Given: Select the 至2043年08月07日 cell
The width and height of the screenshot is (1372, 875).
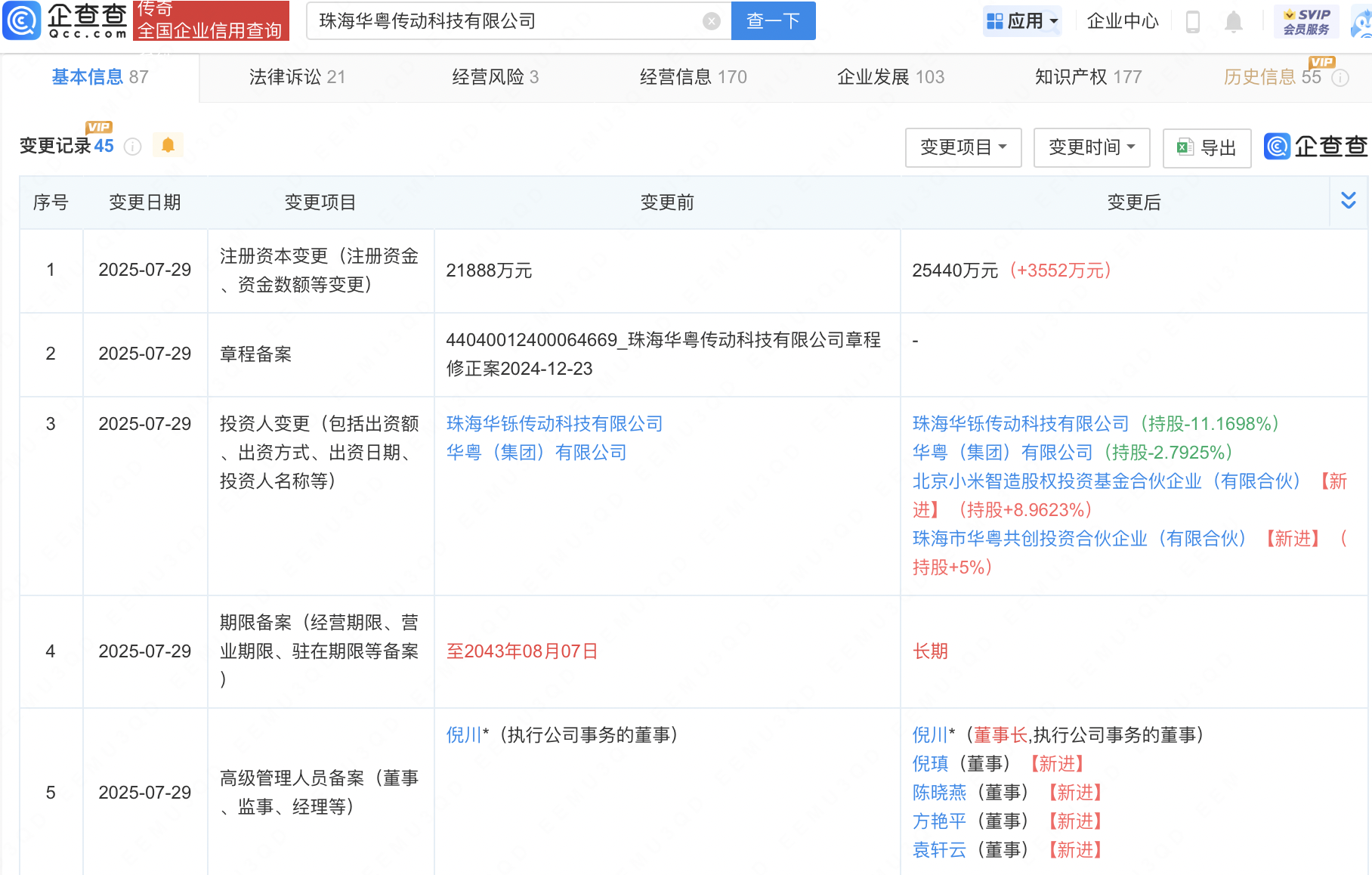Looking at the screenshot, I should point(667,651).
